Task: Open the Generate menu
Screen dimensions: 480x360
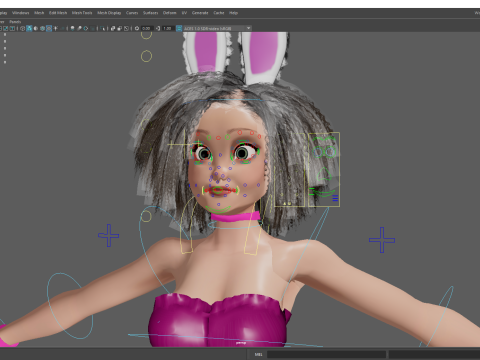Action: [x=200, y=13]
